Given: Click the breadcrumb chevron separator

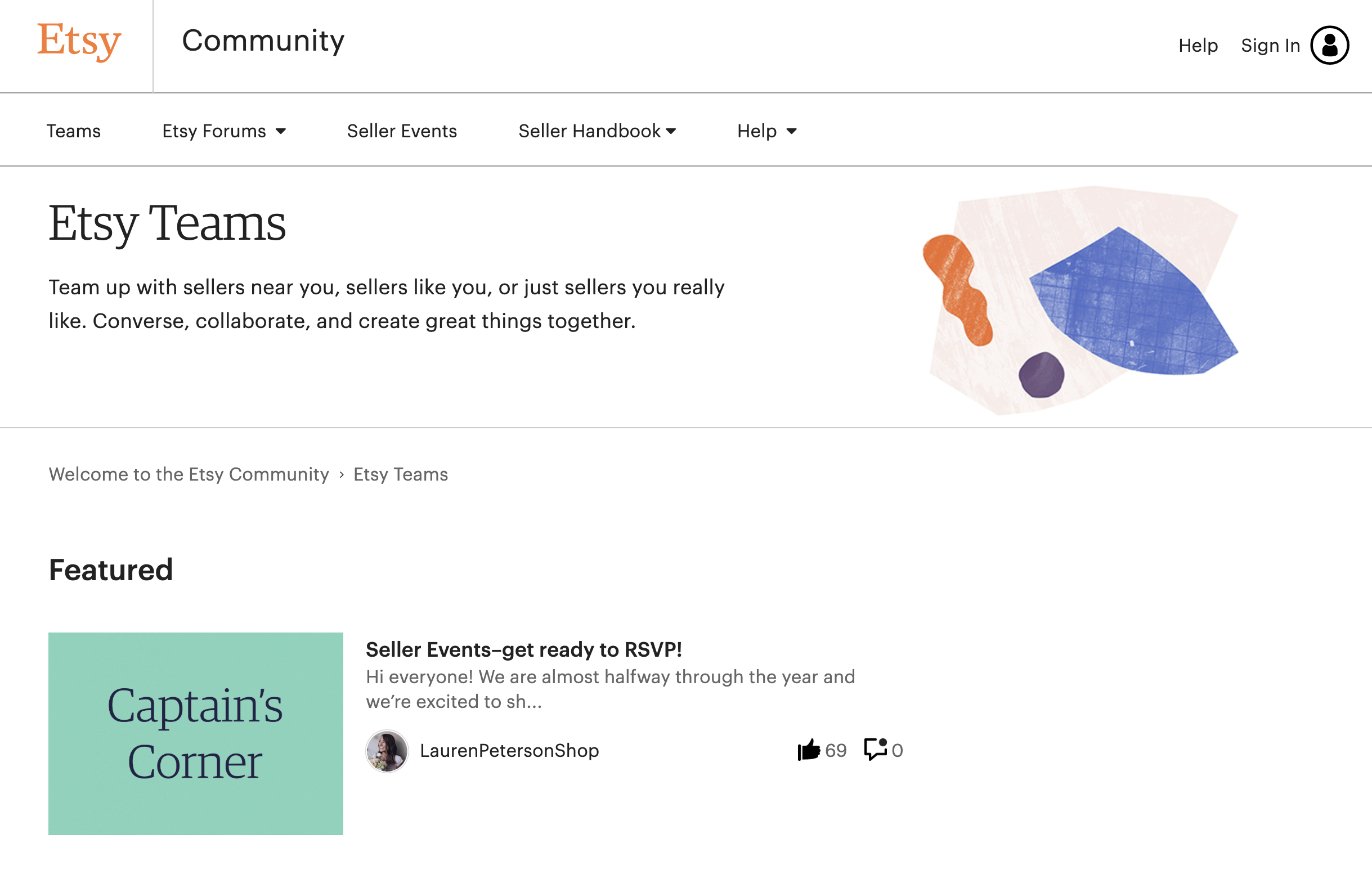Looking at the screenshot, I should [x=341, y=474].
